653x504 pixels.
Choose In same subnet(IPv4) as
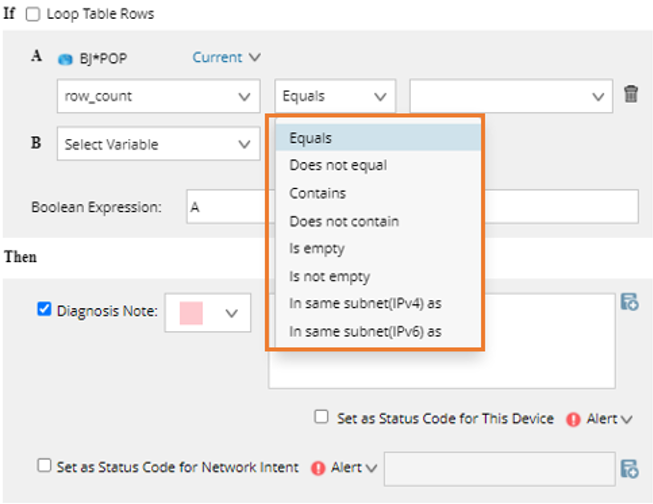[378, 304]
